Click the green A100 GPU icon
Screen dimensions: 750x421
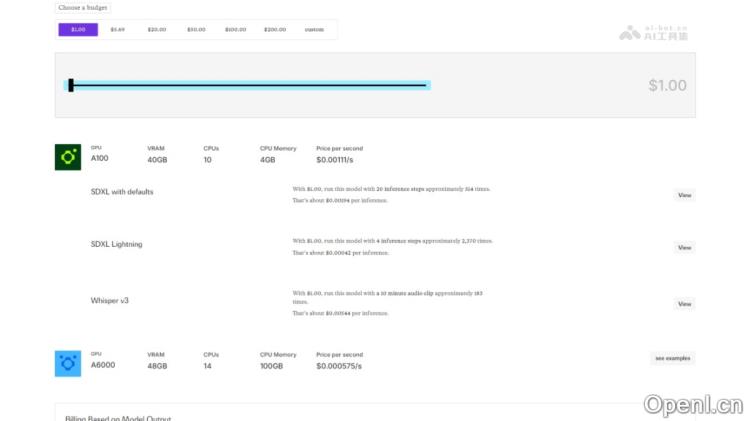(x=67, y=157)
